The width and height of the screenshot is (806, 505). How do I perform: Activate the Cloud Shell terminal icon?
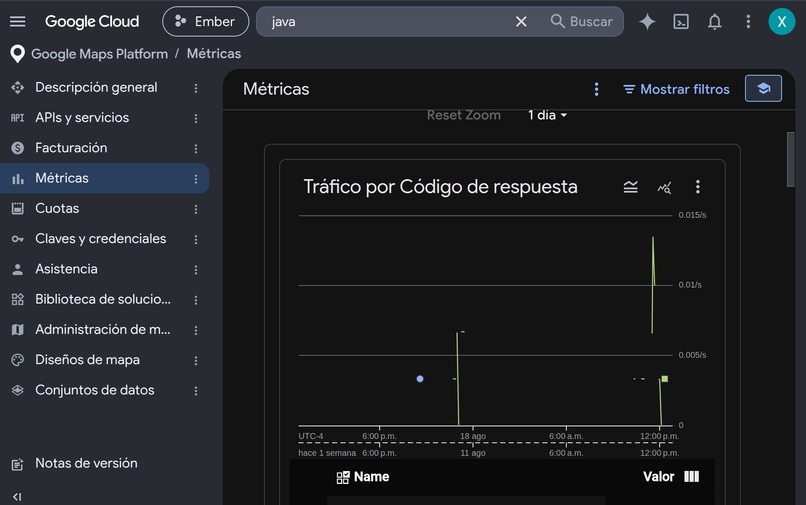click(x=681, y=22)
